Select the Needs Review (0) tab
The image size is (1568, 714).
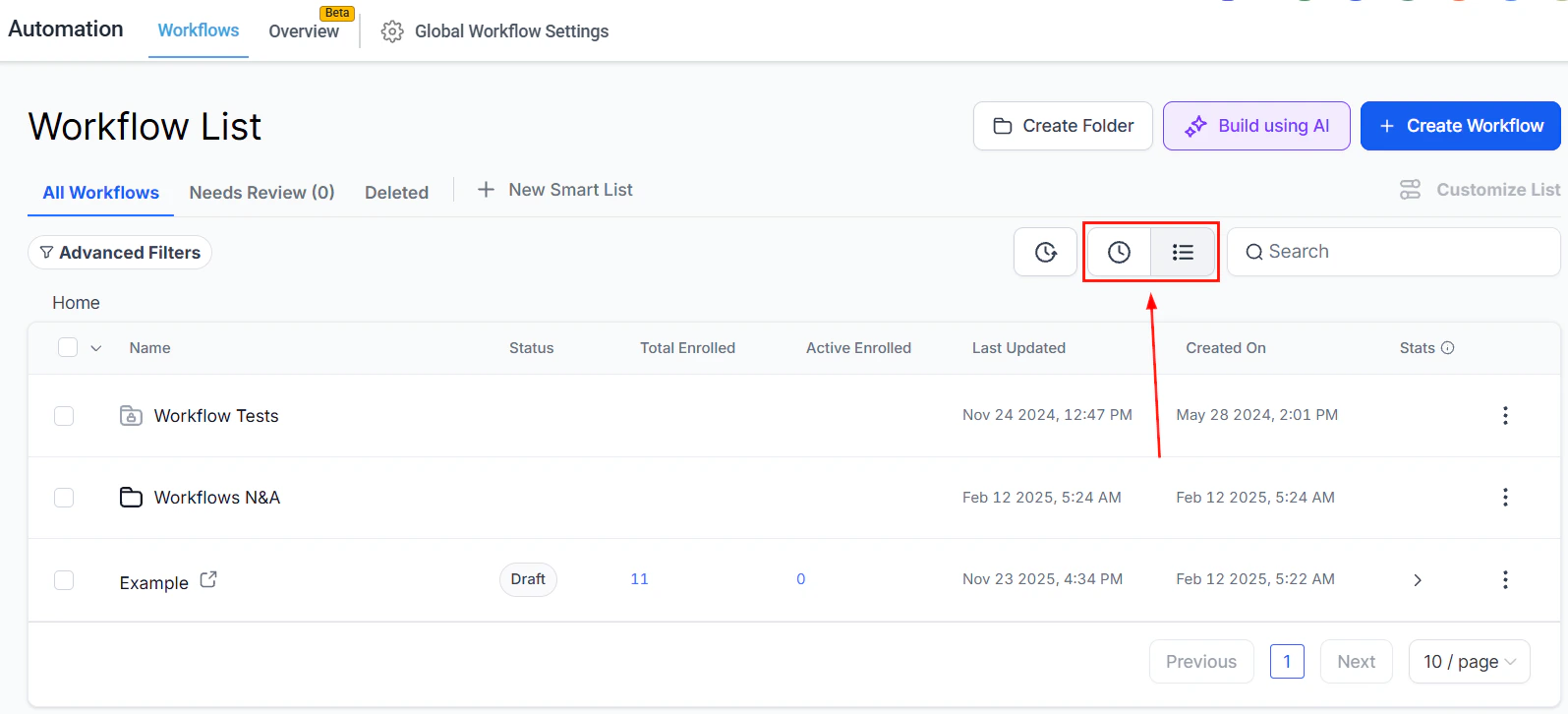262,193
